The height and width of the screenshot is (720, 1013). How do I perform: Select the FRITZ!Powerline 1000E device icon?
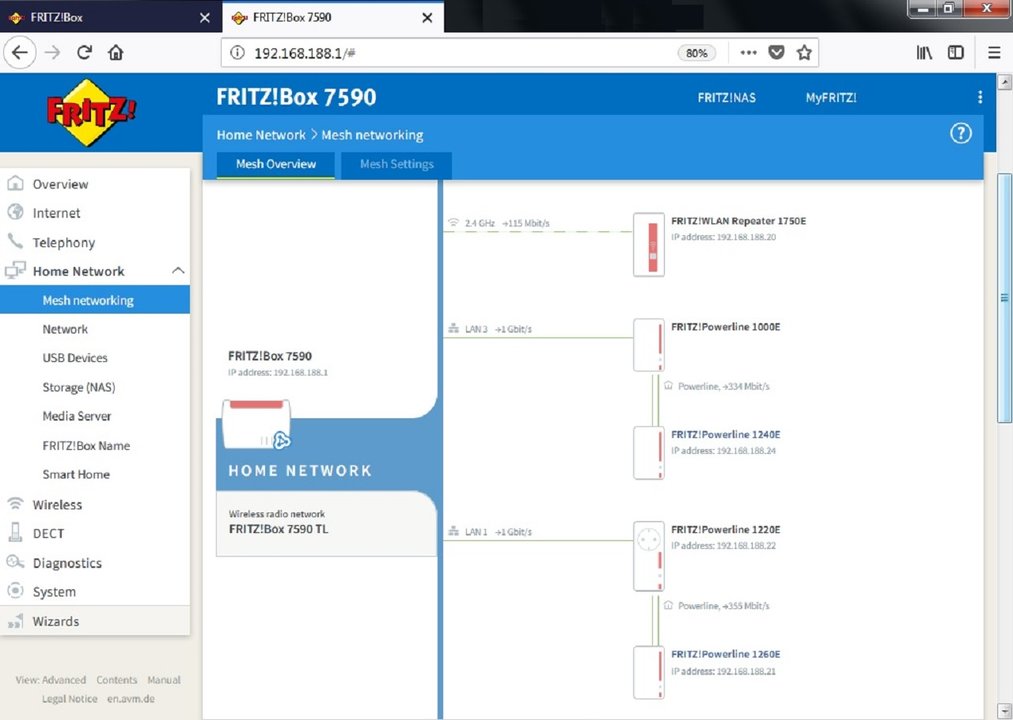(649, 345)
